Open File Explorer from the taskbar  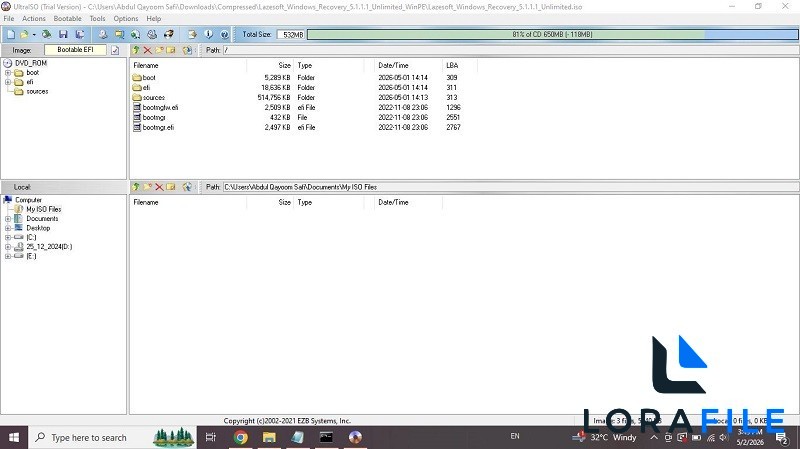click(269, 437)
